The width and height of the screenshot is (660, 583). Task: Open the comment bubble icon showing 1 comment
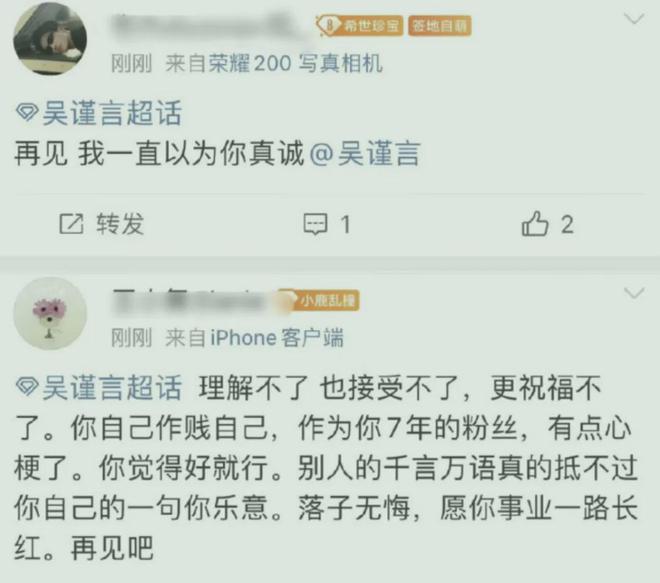315,224
